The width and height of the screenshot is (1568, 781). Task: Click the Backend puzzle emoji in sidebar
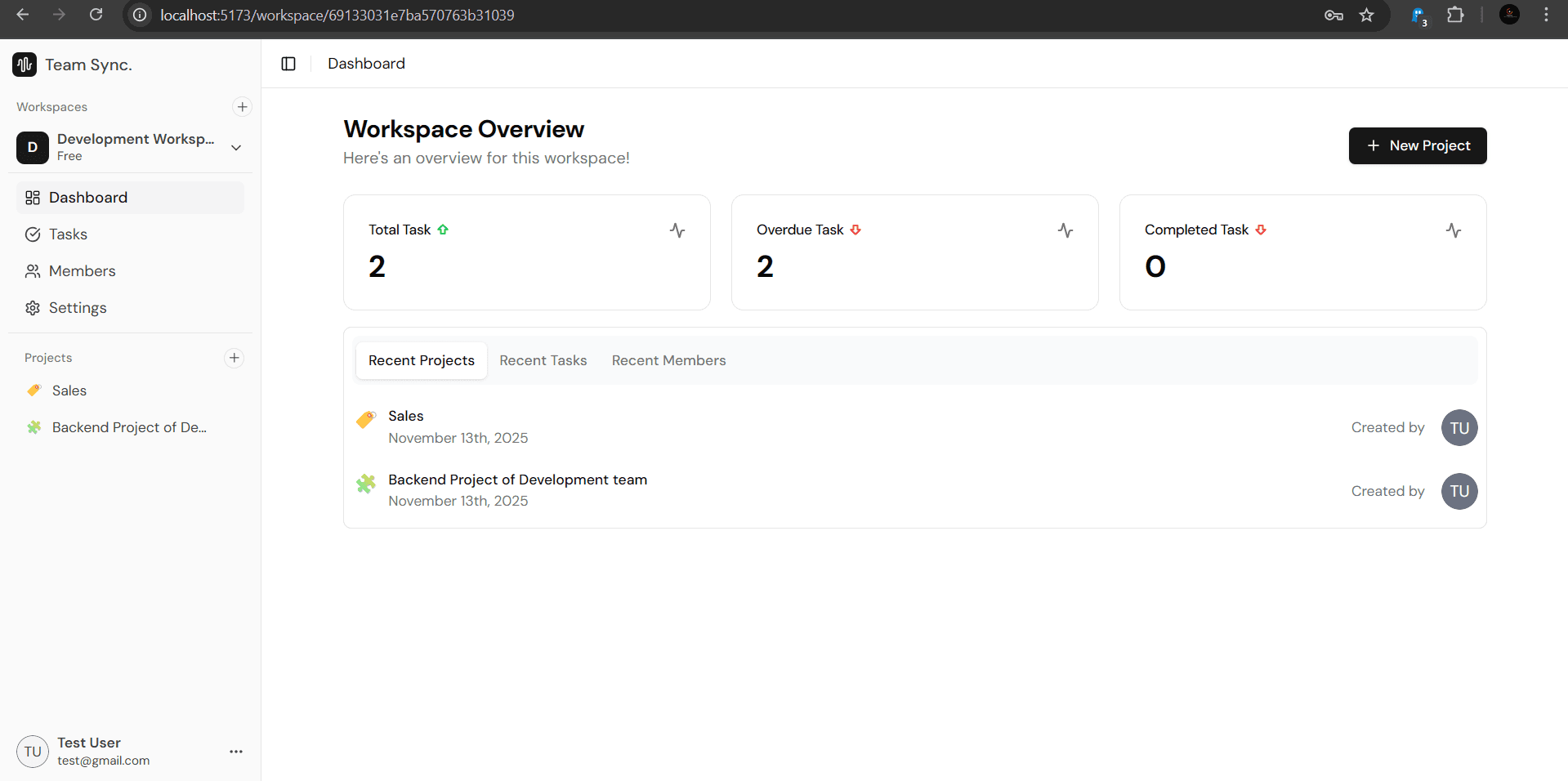(x=34, y=427)
